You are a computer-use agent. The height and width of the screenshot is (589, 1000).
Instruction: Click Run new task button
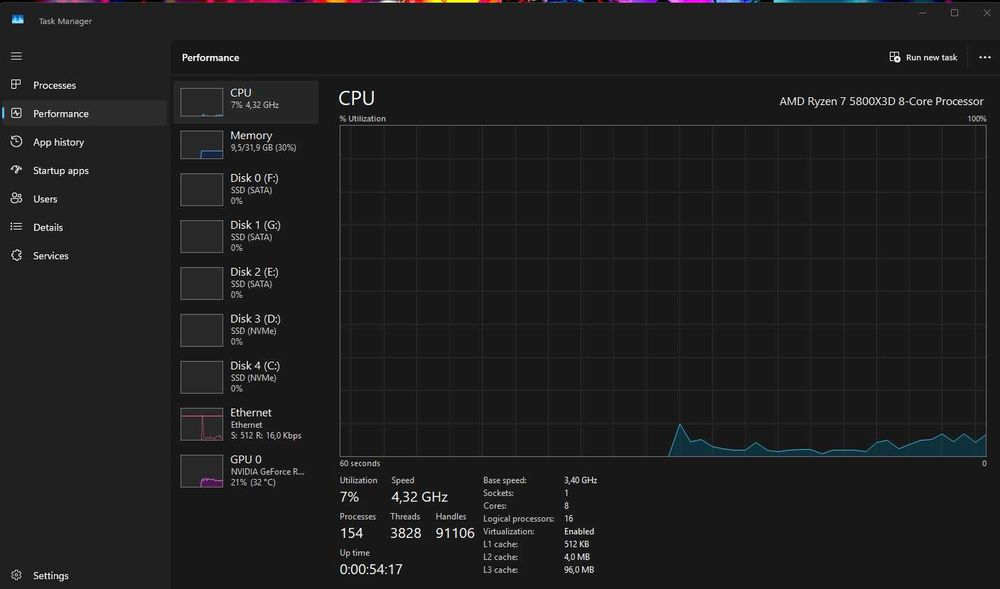click(x=923, y=57)
